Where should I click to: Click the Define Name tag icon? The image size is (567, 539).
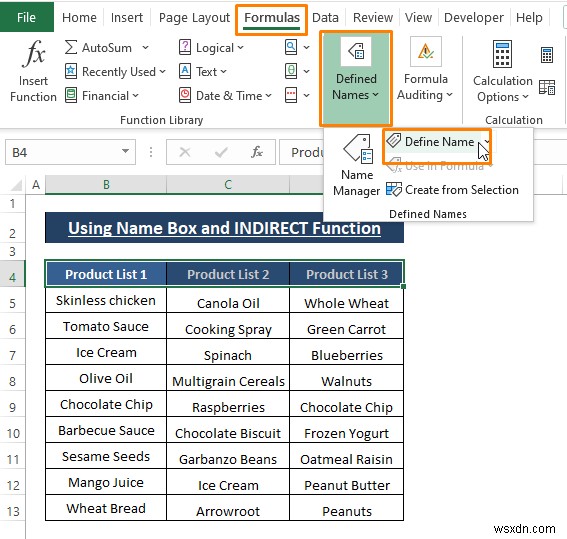394,140
